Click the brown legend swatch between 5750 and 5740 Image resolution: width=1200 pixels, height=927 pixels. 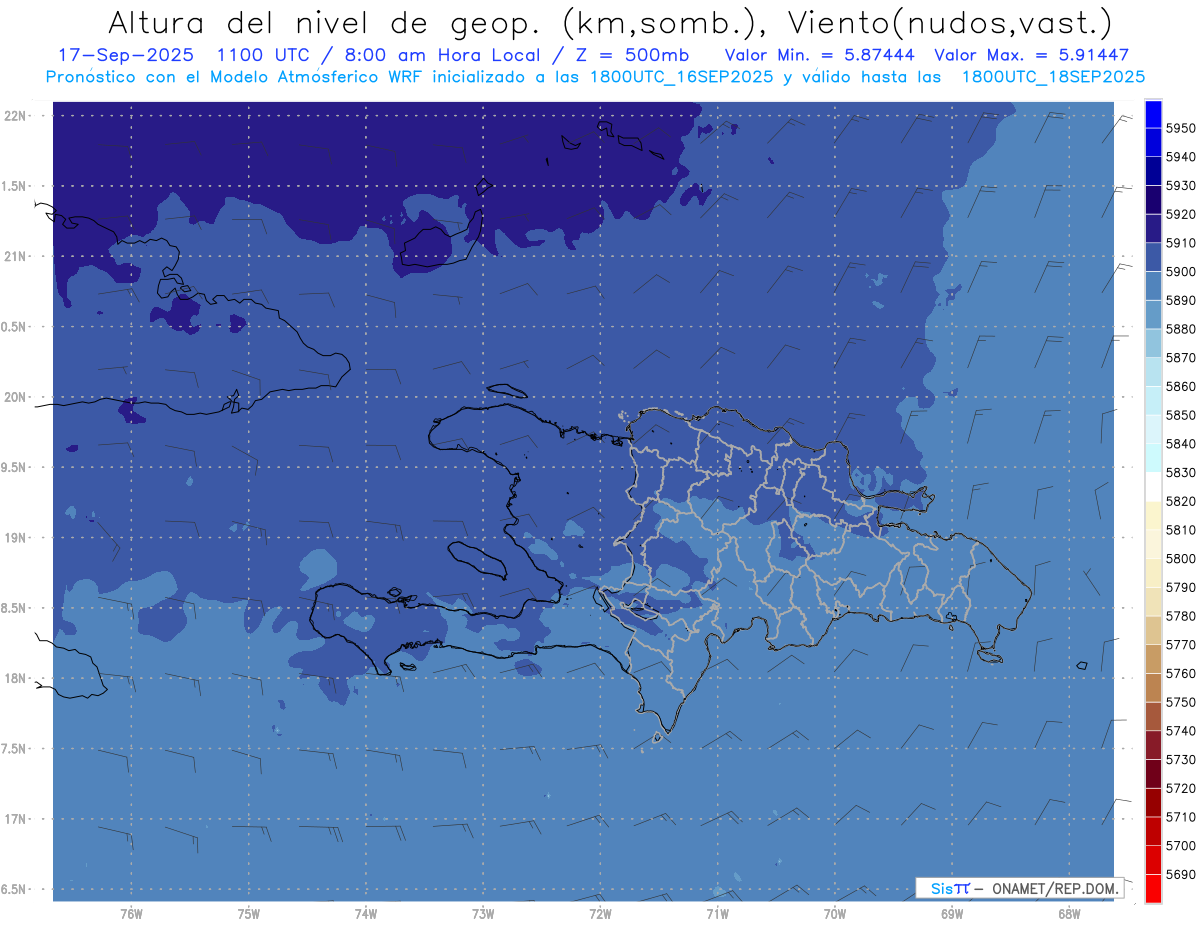1153,716
